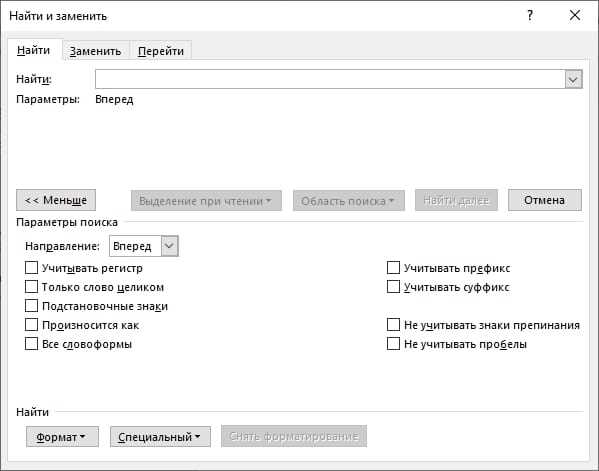This screenshot has height=471, width=599.
Task: Click the help question mark icon
Action: pos(530,16)
